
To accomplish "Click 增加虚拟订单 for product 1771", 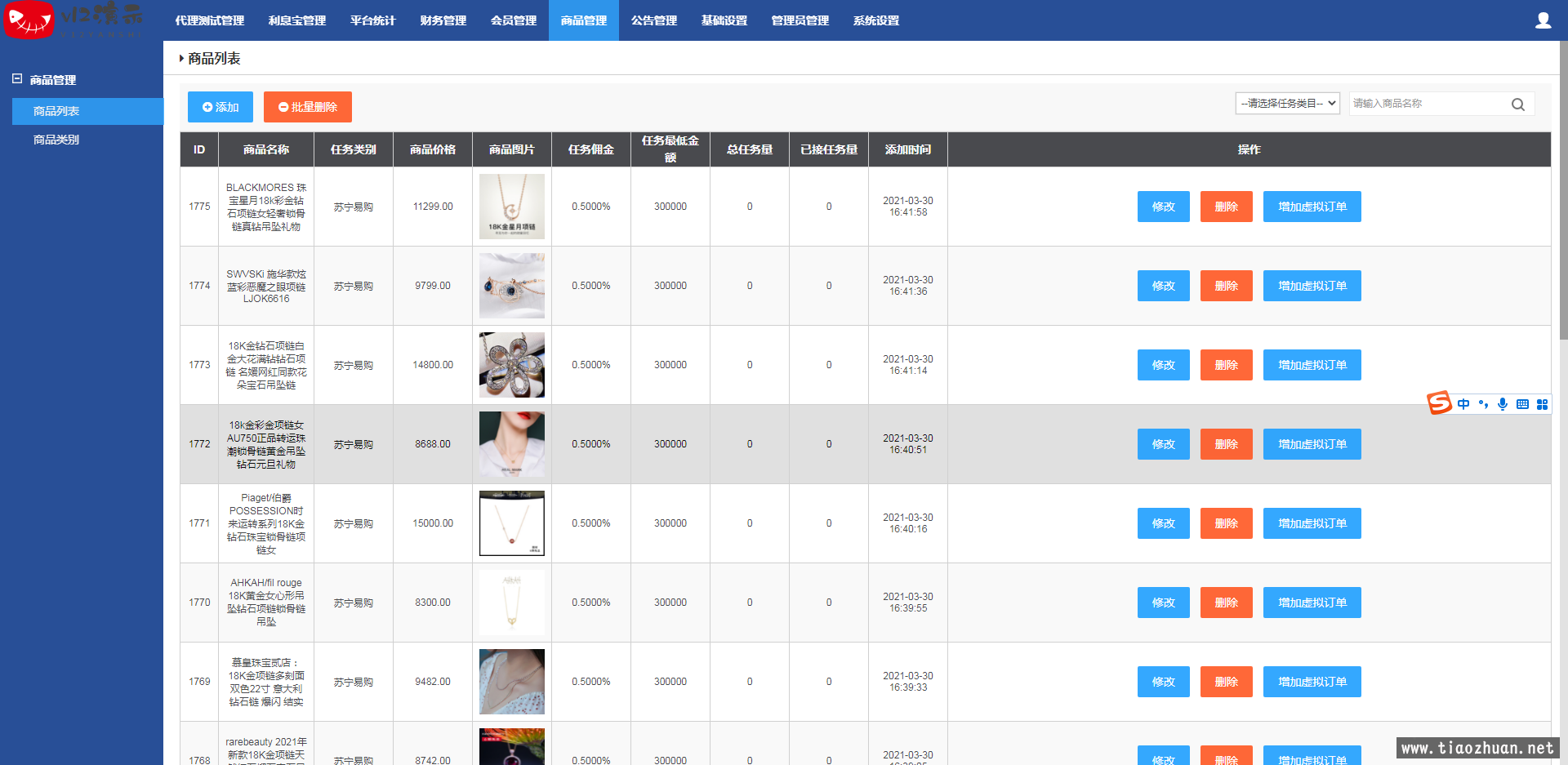I will tap(1312, 523).
